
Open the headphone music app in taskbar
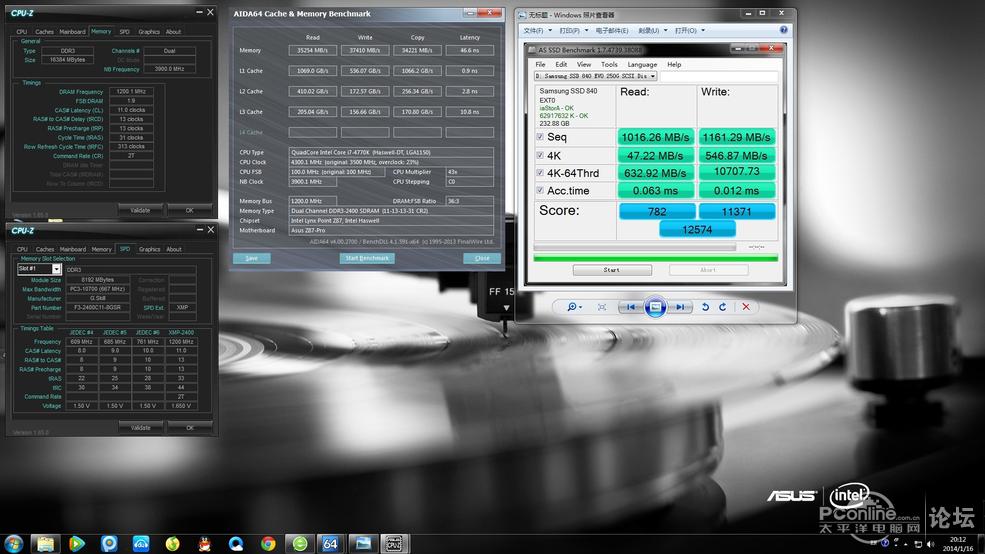click(141, 543)
